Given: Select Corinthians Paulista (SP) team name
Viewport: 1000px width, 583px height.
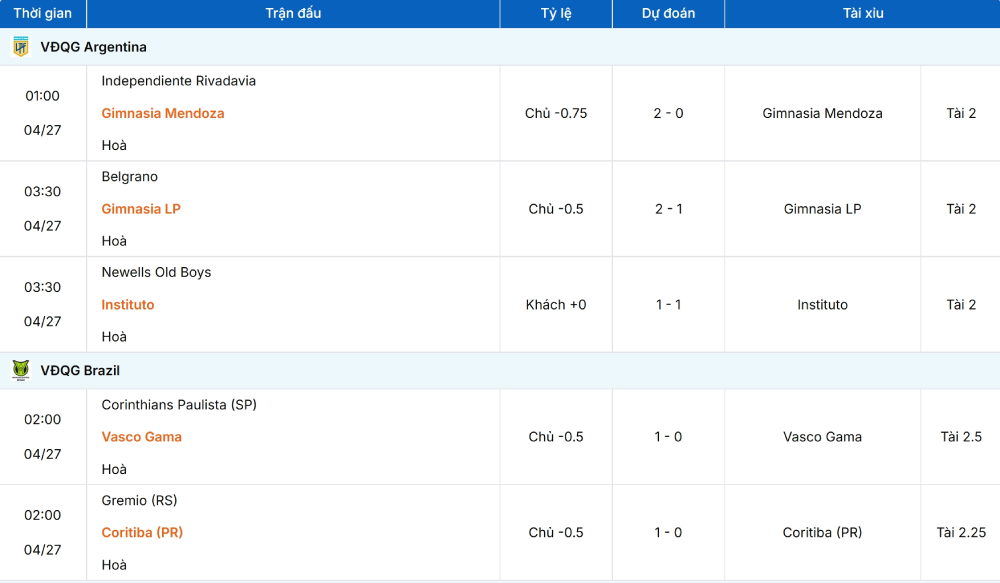Looking at the screenshot, I should click(x=179, y=404).
